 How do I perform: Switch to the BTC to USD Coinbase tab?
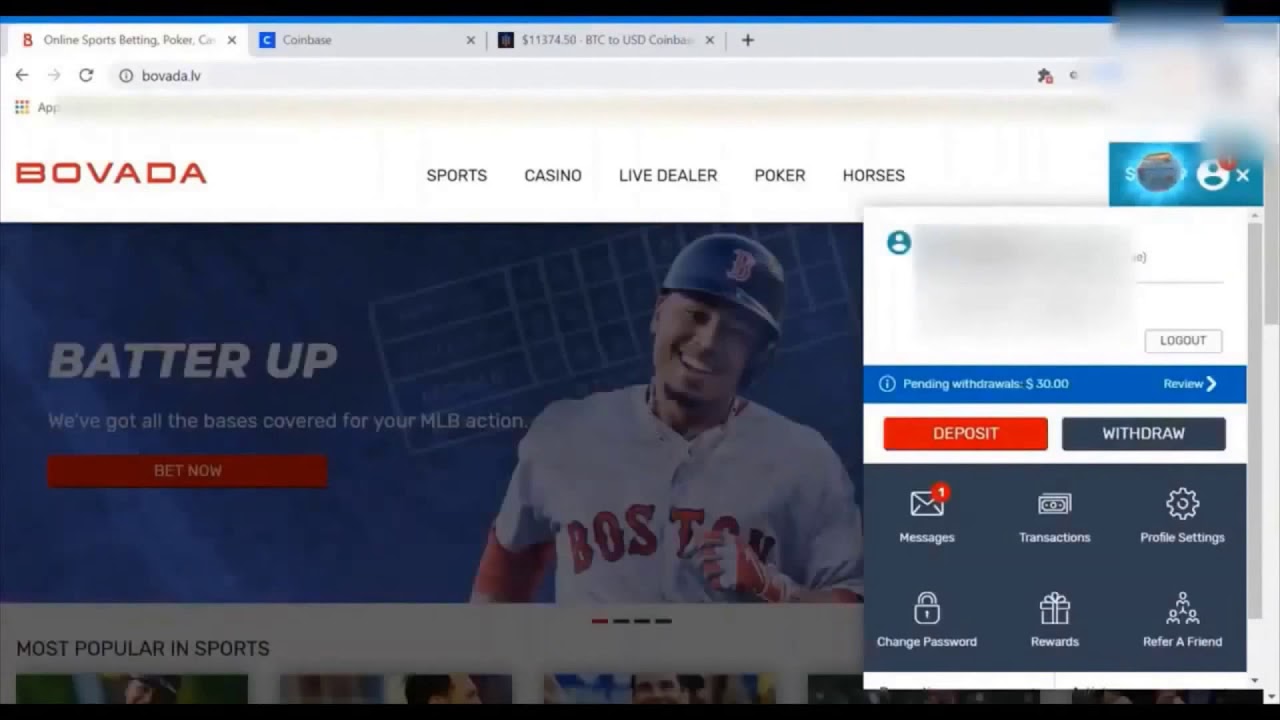point(607,40)
